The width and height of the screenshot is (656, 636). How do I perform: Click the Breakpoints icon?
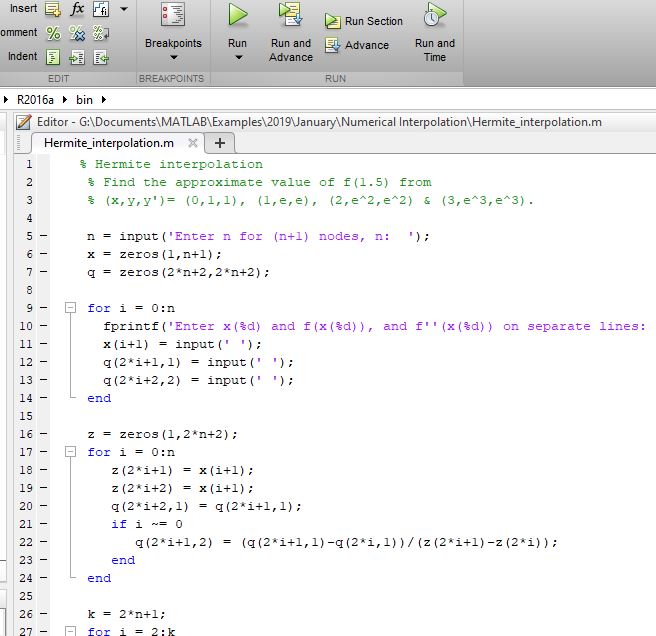(x=173, y=15)
